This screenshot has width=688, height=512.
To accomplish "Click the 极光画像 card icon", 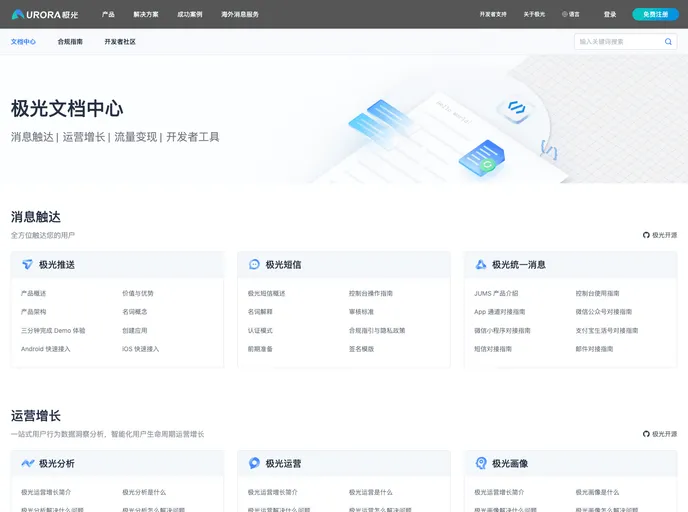I will tap(481, 463).
